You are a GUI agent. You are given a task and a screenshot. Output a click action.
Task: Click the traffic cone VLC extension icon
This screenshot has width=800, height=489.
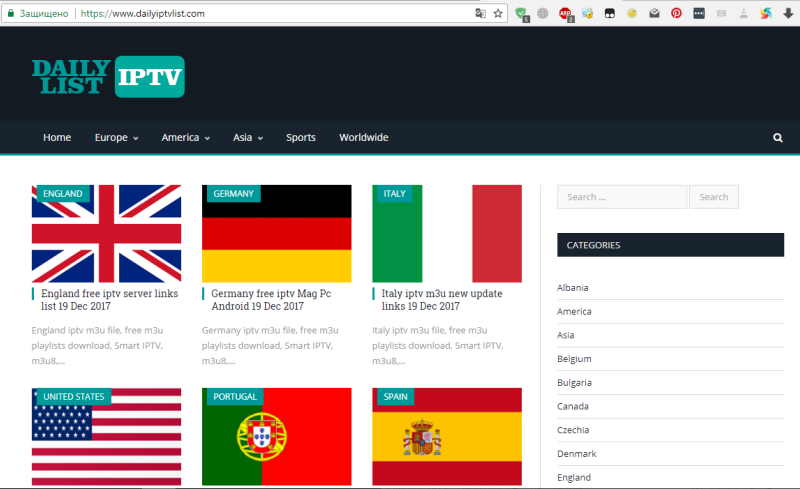[743, 14]
